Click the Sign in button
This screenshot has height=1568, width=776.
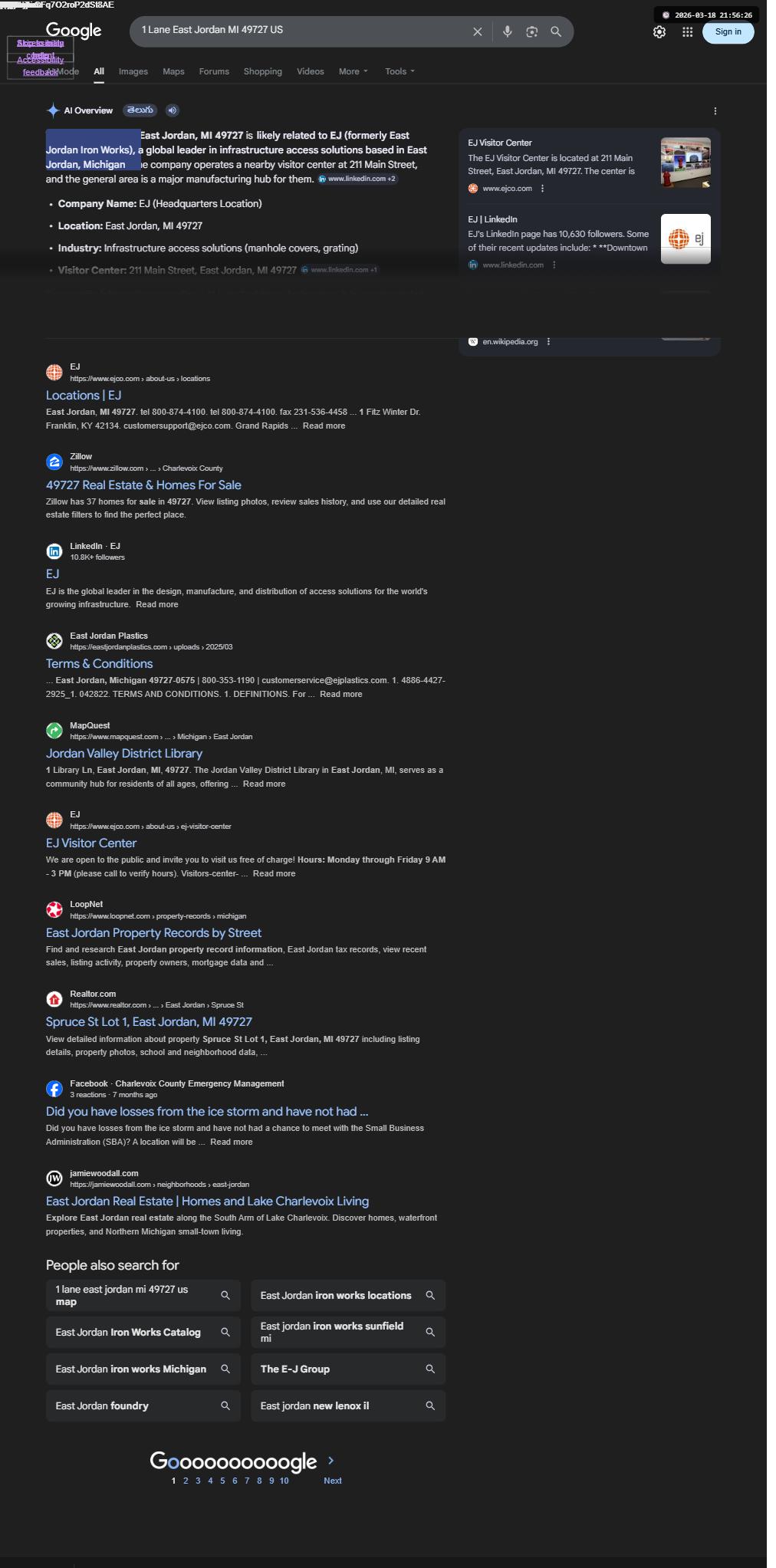(x=728, y=32)
